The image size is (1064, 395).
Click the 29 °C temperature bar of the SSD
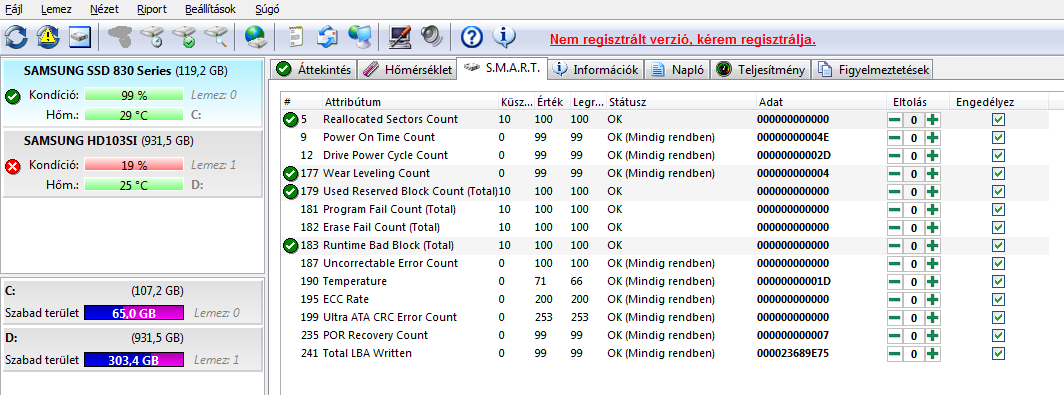click(134, 115)
